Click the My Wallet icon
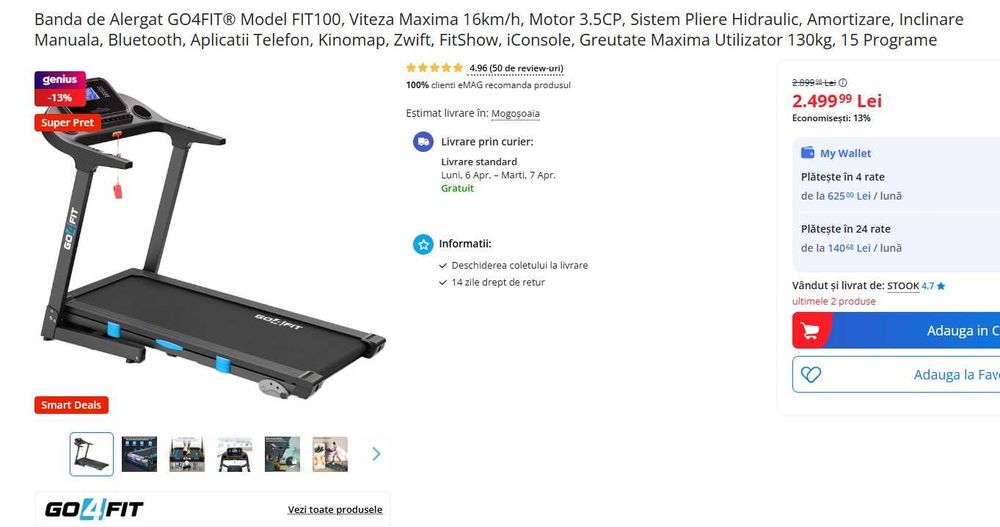Viewport: 1000px width, 527px height. click(807, 152)
